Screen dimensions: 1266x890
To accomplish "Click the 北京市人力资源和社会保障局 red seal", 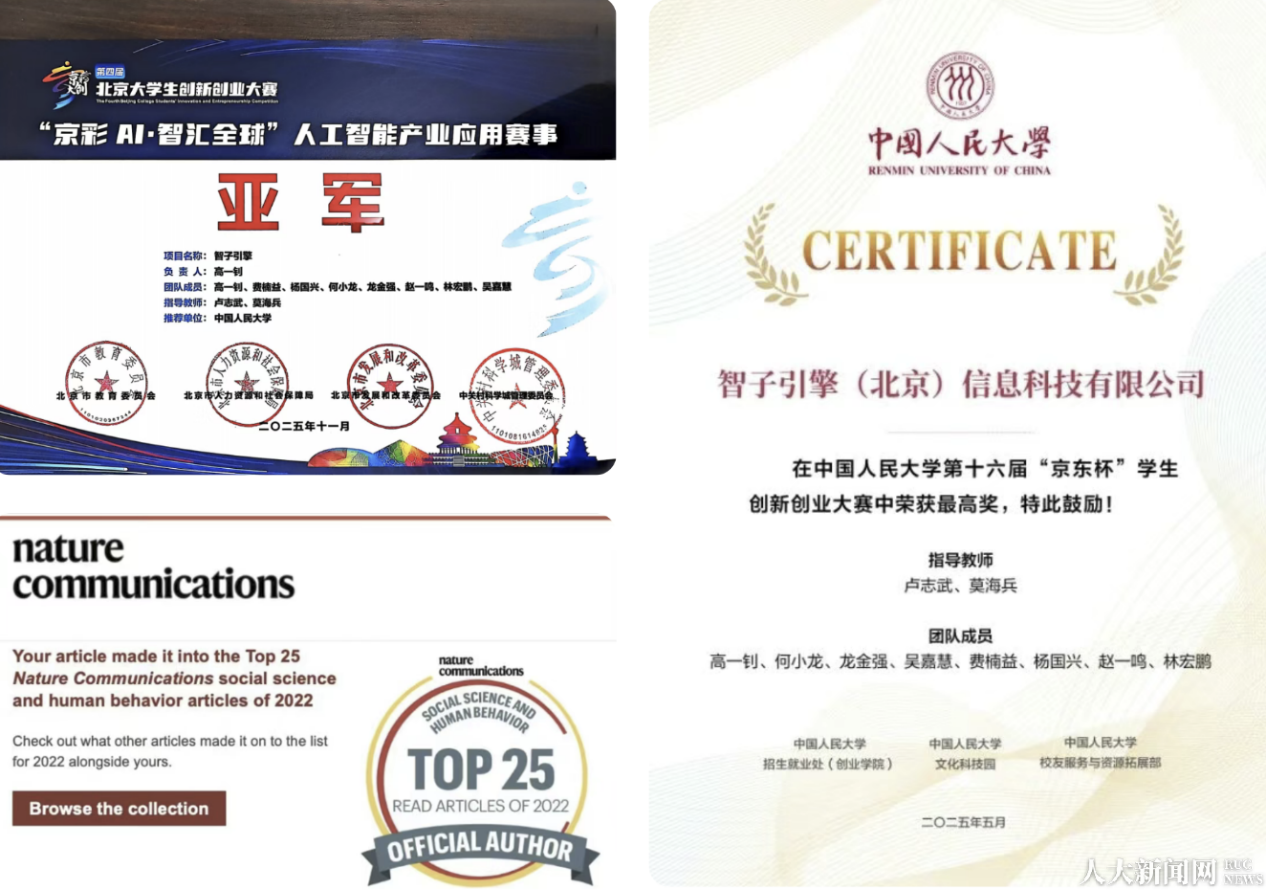I will tap(246, 384).
